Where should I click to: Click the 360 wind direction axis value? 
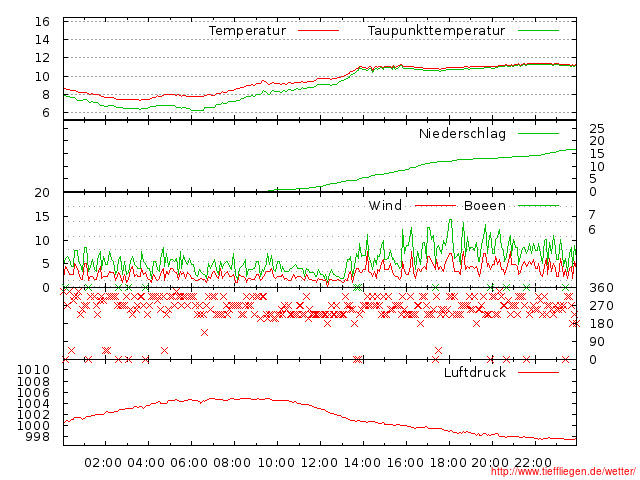(601, 288)
